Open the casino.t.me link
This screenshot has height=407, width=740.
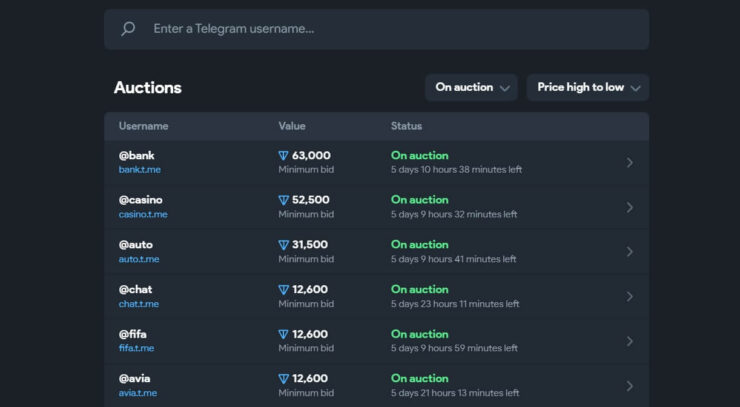[x=143, y=214]
